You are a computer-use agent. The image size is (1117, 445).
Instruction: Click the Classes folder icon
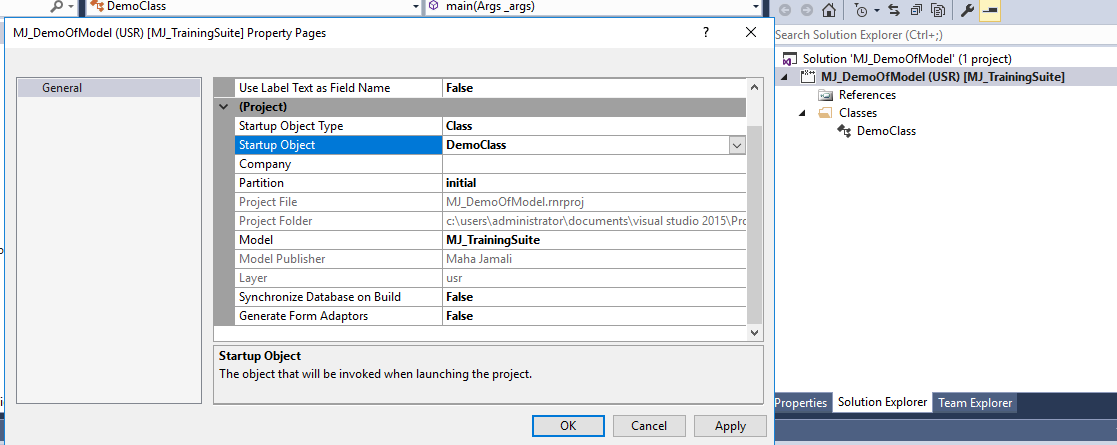click(826, 112)
